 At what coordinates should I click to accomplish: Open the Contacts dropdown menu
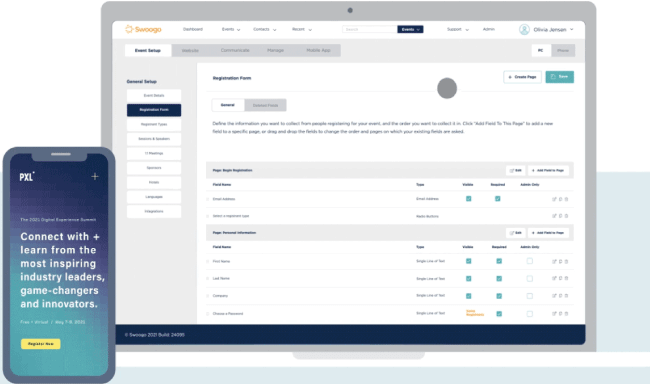coord(264,29)
